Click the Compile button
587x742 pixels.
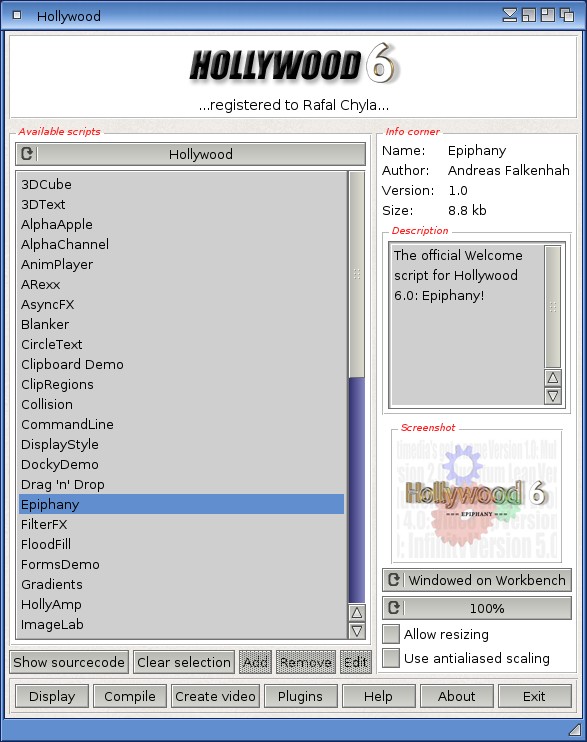coord(130,696)
